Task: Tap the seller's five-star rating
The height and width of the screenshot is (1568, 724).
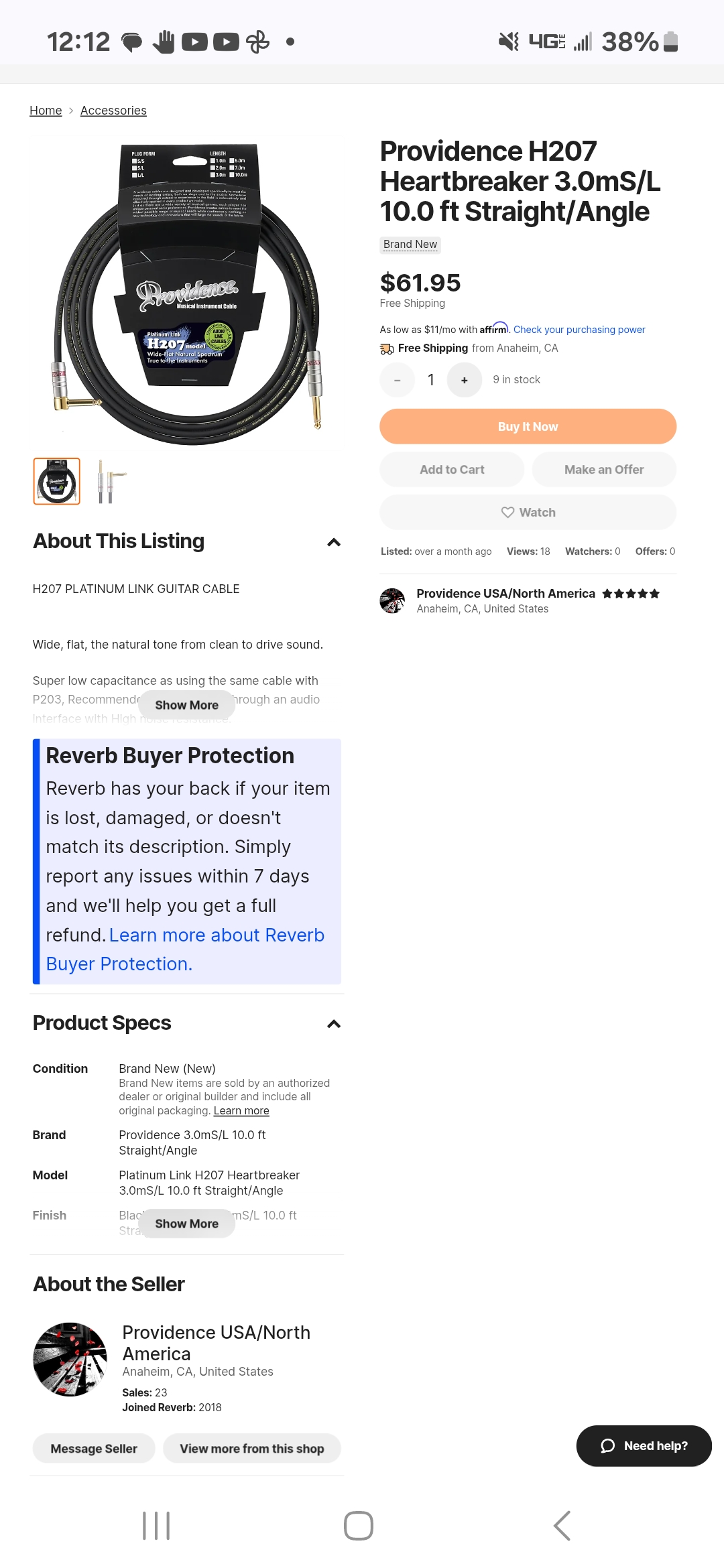Action: [631, 594]
